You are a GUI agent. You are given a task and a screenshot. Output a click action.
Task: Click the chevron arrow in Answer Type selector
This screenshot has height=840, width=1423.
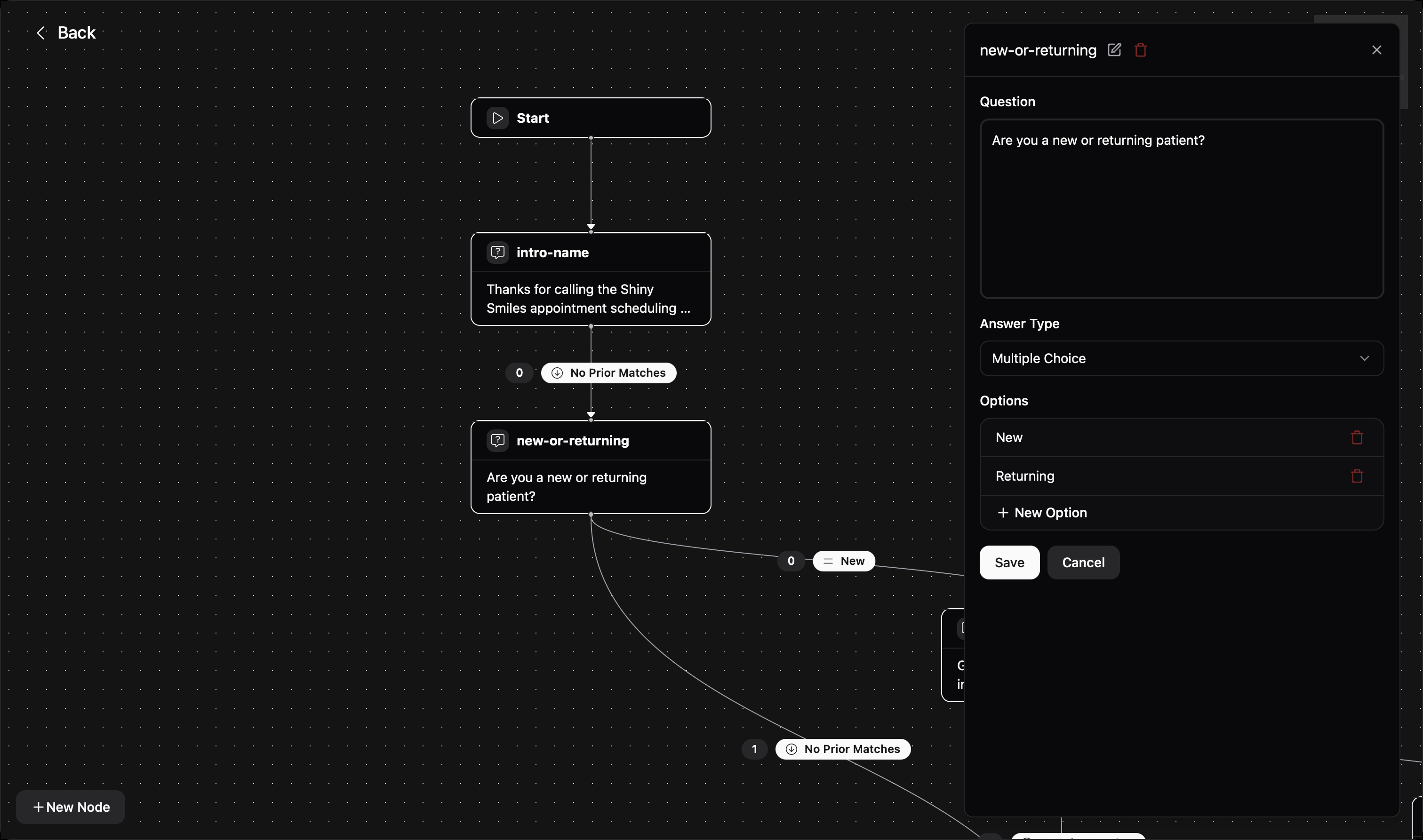coord(1364,358)
